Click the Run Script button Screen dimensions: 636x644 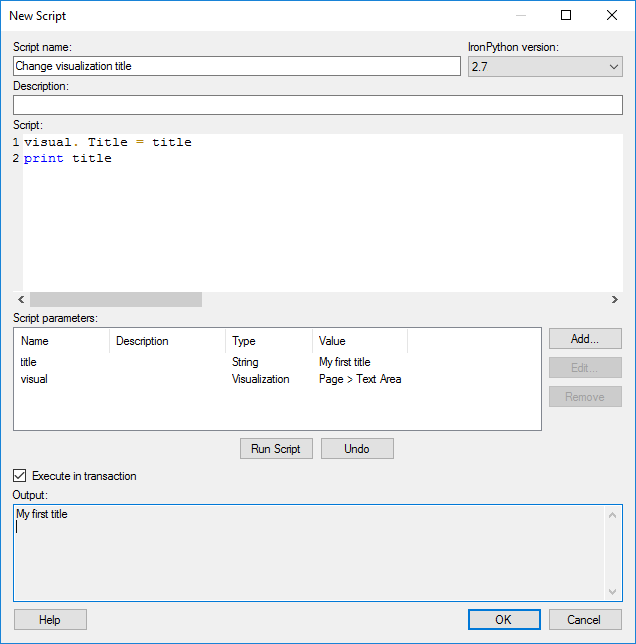277,449
